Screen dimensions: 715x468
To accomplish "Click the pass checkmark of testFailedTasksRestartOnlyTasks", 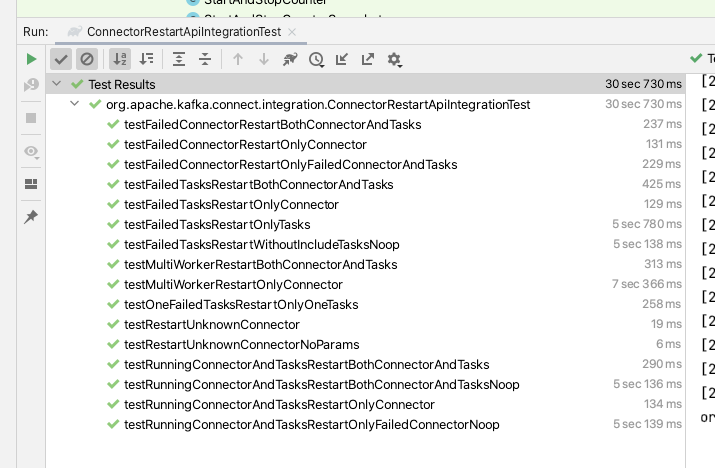I will [x=113, y=224].
